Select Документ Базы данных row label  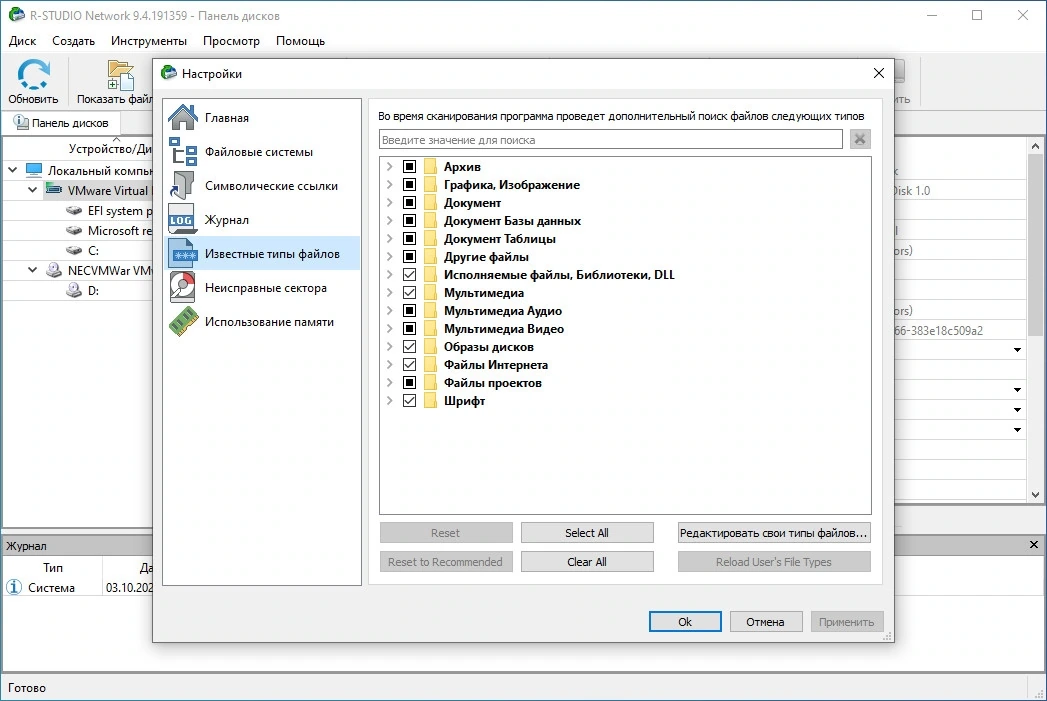click(512, 220)
